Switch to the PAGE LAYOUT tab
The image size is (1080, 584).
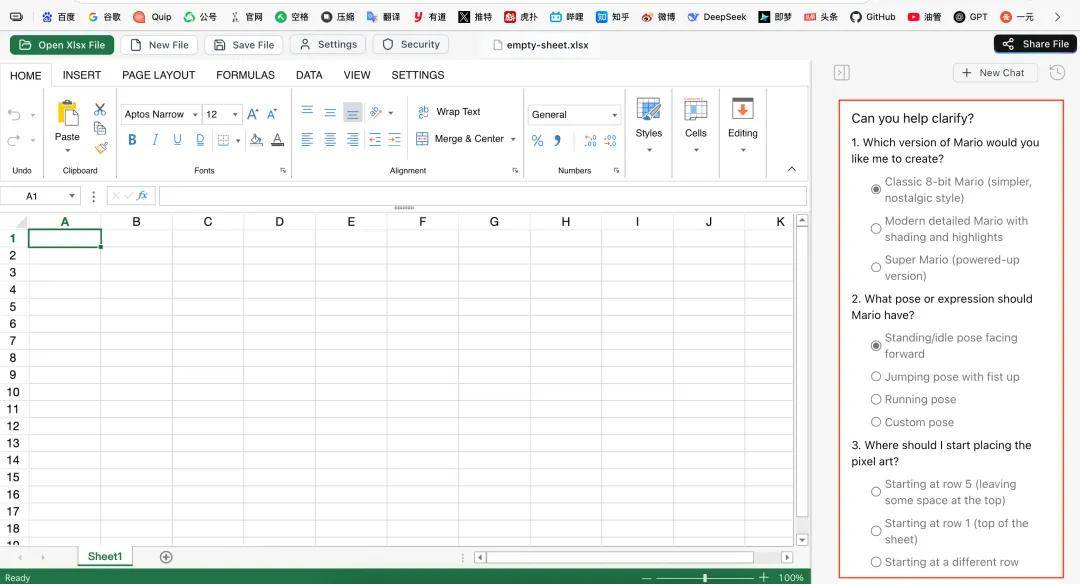pos(158,75)
